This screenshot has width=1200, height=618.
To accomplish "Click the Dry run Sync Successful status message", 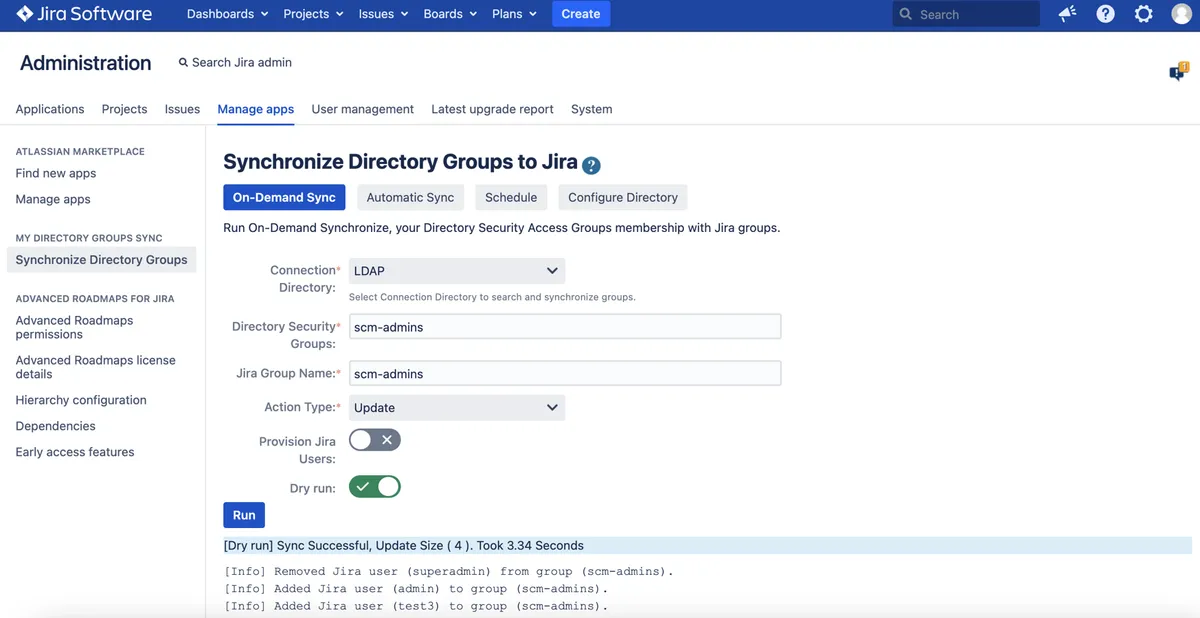I will click(707, 546).
